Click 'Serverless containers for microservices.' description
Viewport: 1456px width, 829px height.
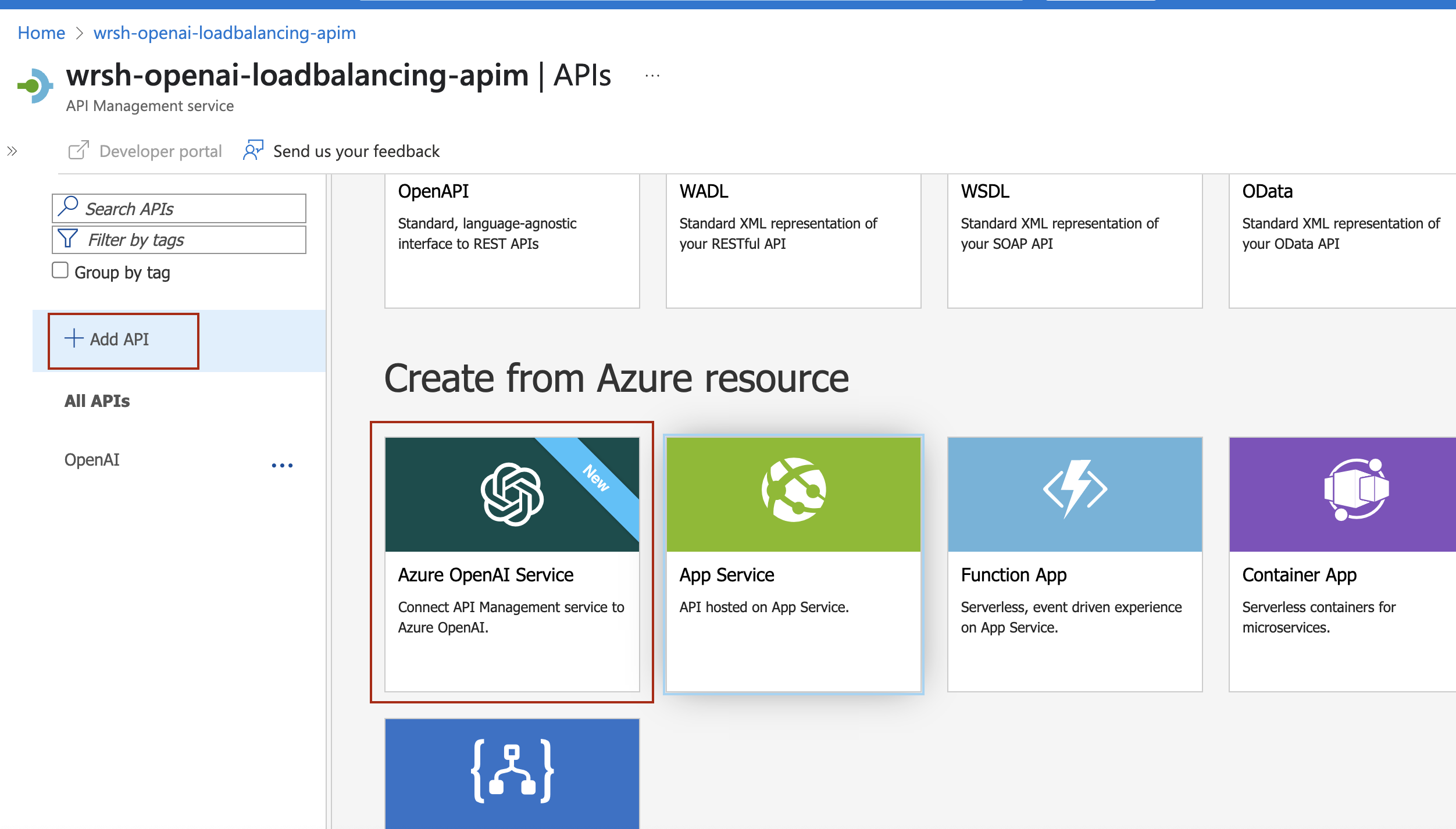(1319, 617)
